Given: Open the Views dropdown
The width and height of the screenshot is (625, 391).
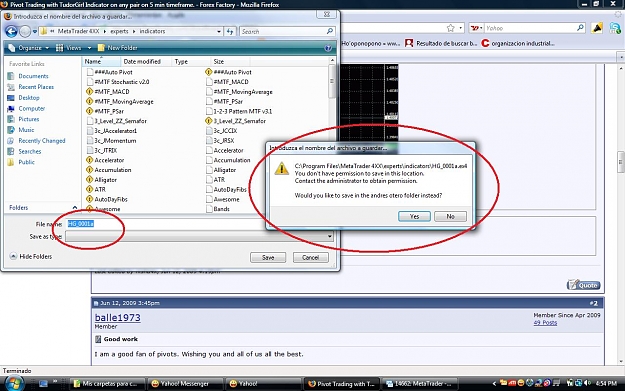Looking at the screenshot, I should 73,48.
